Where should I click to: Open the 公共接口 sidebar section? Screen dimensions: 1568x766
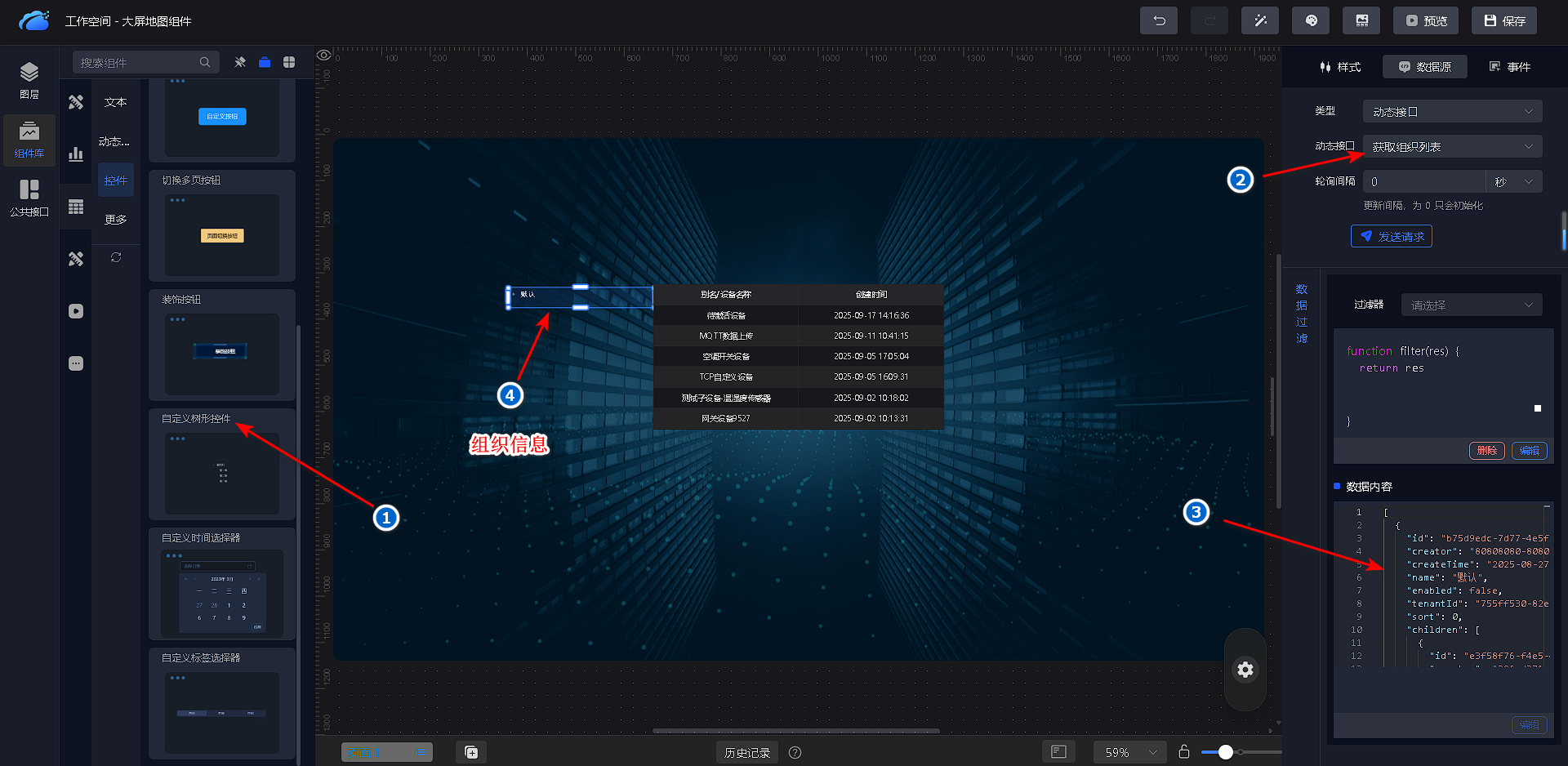(x=29, y=198)
